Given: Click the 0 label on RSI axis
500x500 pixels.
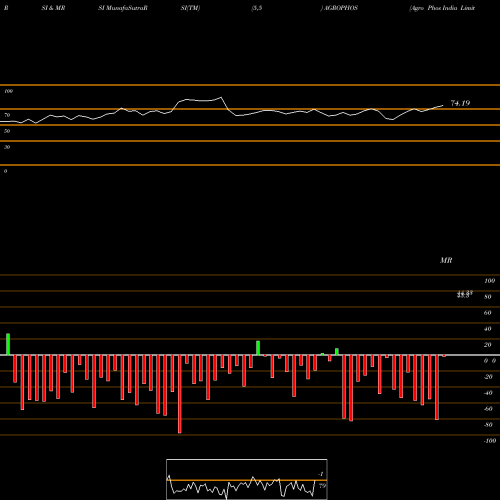Looking at the screenshot, I should coord(5,171).
